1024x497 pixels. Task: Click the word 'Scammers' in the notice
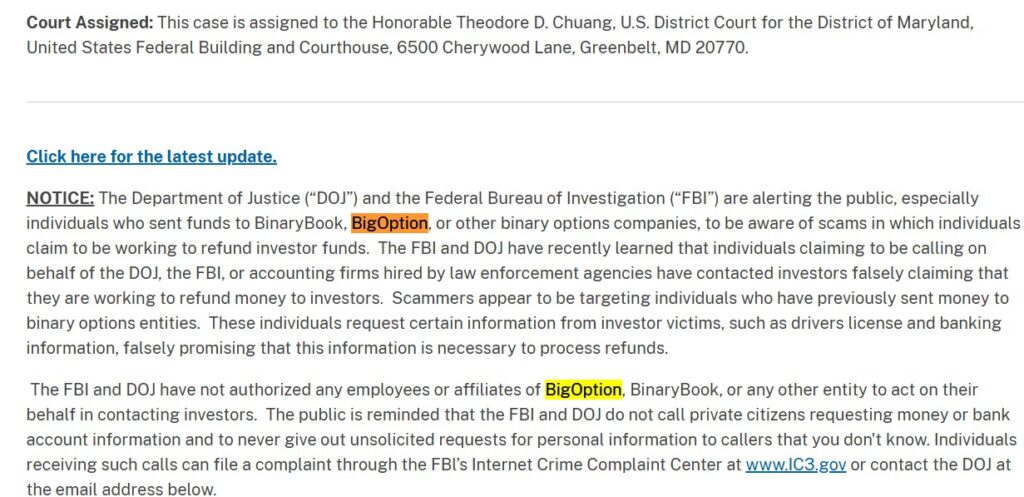(432, 298)
